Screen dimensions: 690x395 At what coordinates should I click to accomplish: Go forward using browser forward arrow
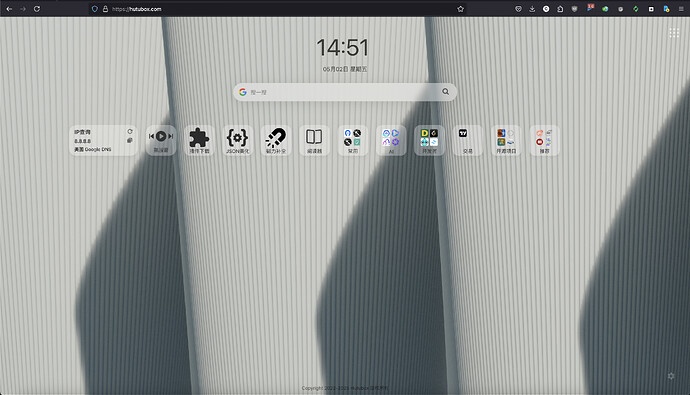pyautogui.click(x=23, y=9)
